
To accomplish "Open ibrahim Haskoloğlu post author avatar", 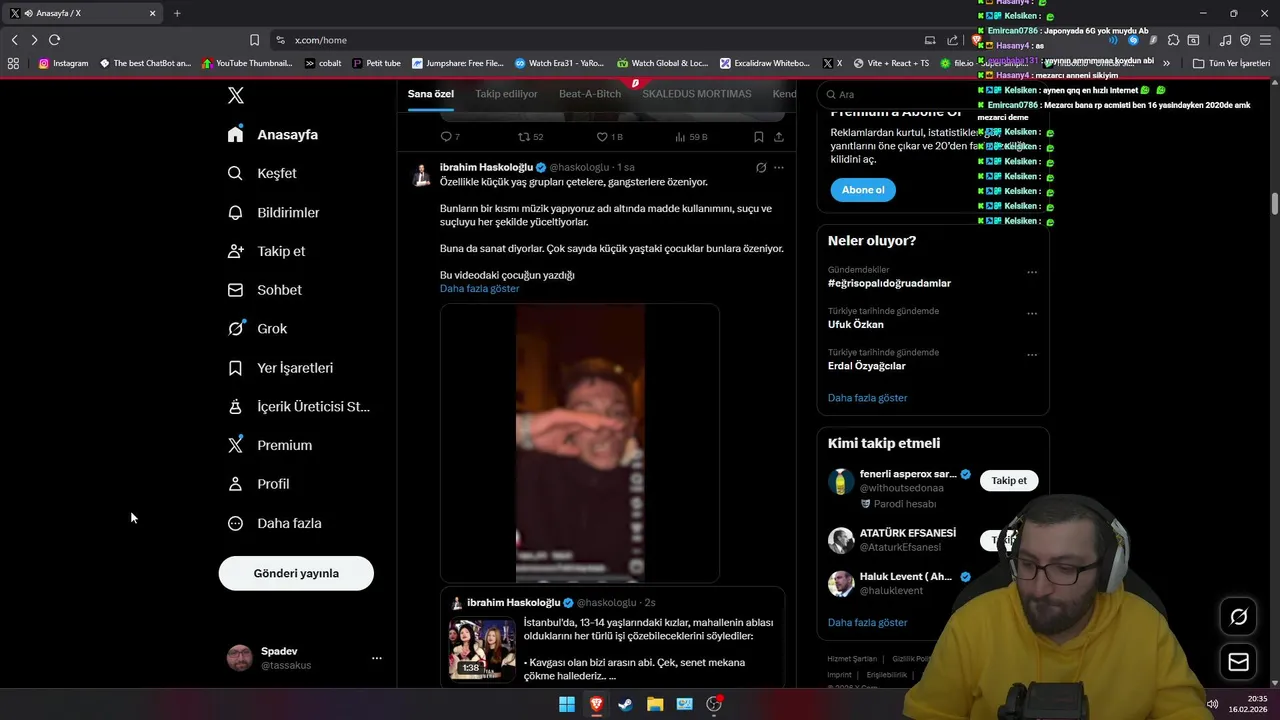I will pos(422,175).
